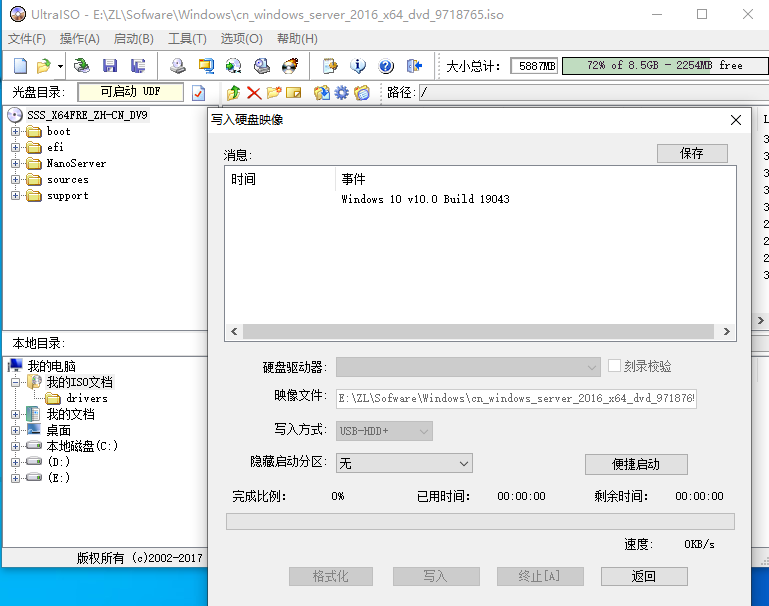Click the checkmark properties icon beside 可启动 UDF
The image size is (769, 606).
click(x=199, y=93)
